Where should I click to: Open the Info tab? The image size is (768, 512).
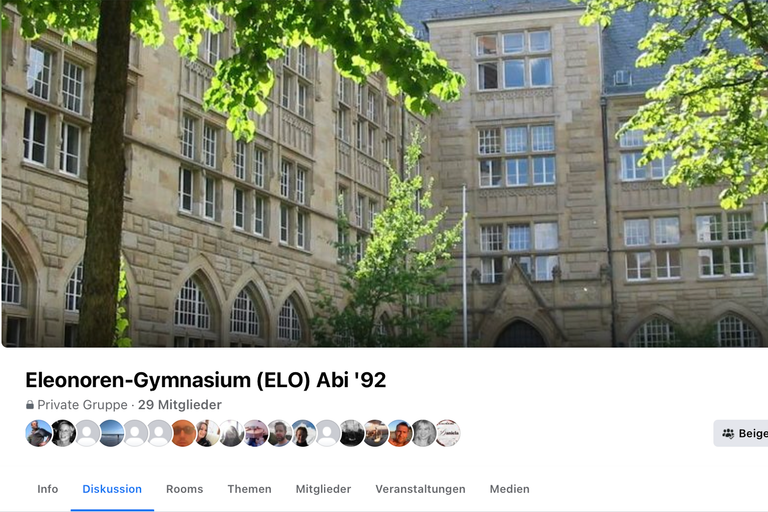[x=48, y=489]
